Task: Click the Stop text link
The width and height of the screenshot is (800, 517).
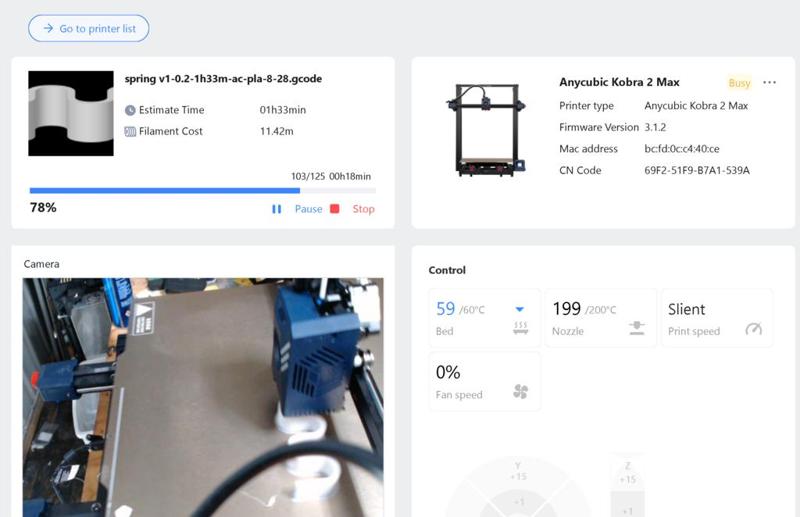Action: pyautogui.click(x=363, y=209)
